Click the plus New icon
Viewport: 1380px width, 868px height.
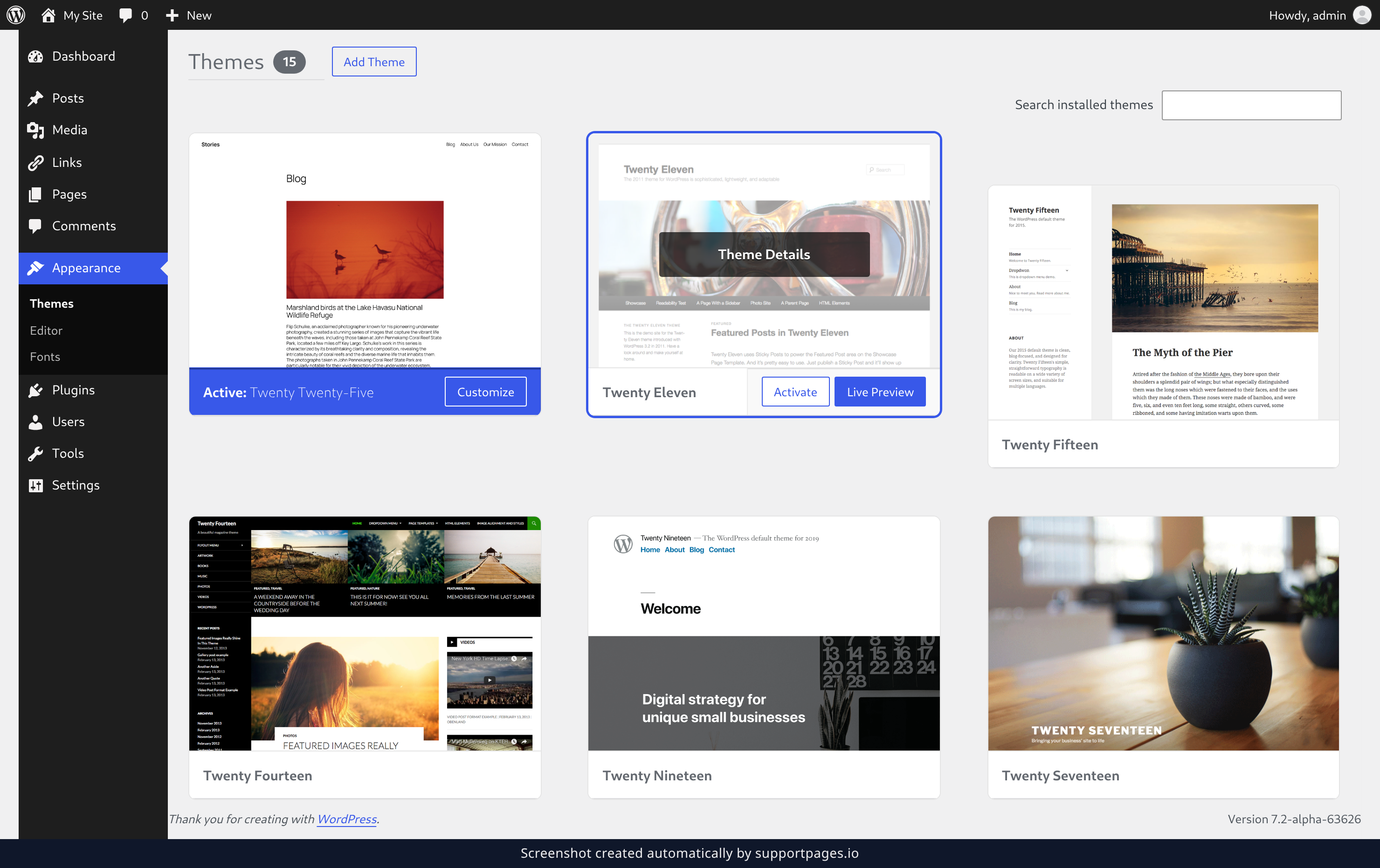click(x=172, y=15)
